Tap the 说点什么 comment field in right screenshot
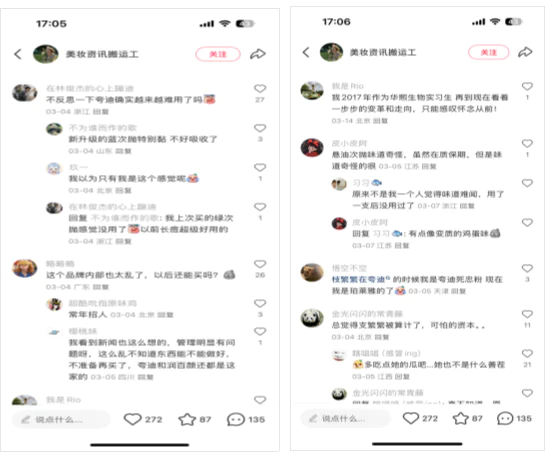554x458 pixels. [346, 418]
